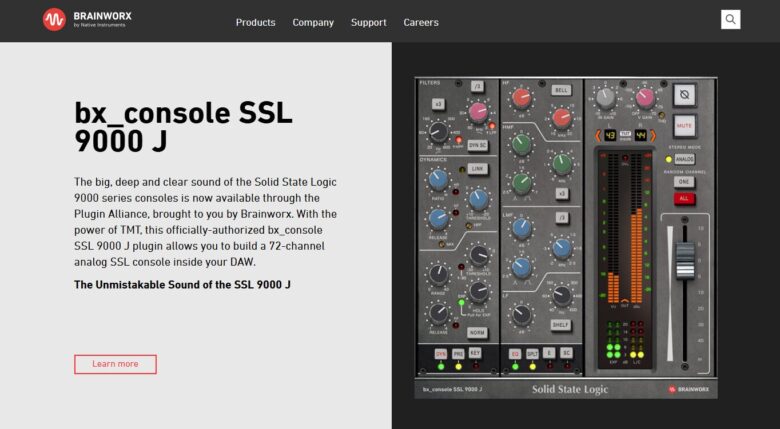Toggle the HF BELL switch

[x=560, y=90]
